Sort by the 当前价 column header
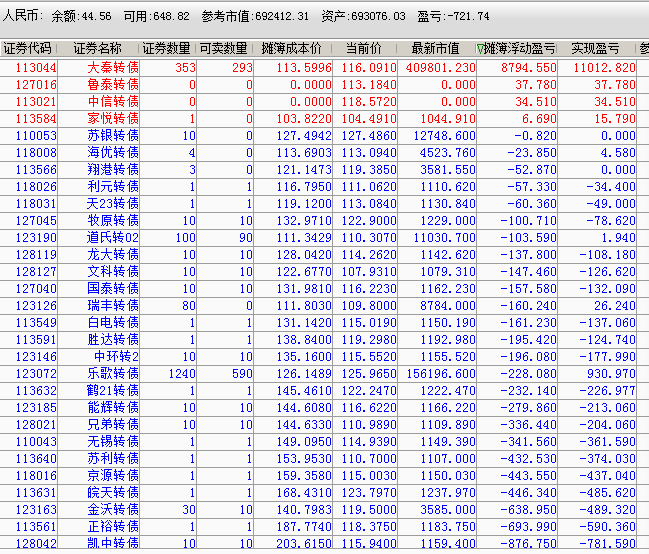Image resolution: width=649 pixels, height=554 pixels. (364, 48)
